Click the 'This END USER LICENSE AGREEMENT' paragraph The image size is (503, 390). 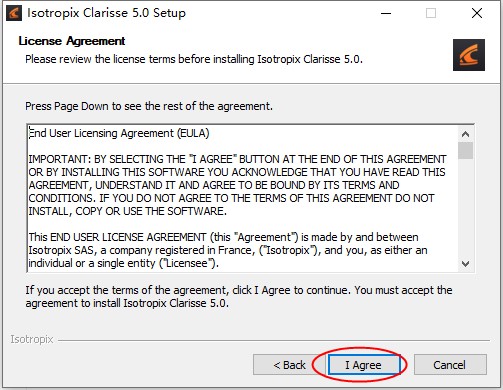point(228,250)
